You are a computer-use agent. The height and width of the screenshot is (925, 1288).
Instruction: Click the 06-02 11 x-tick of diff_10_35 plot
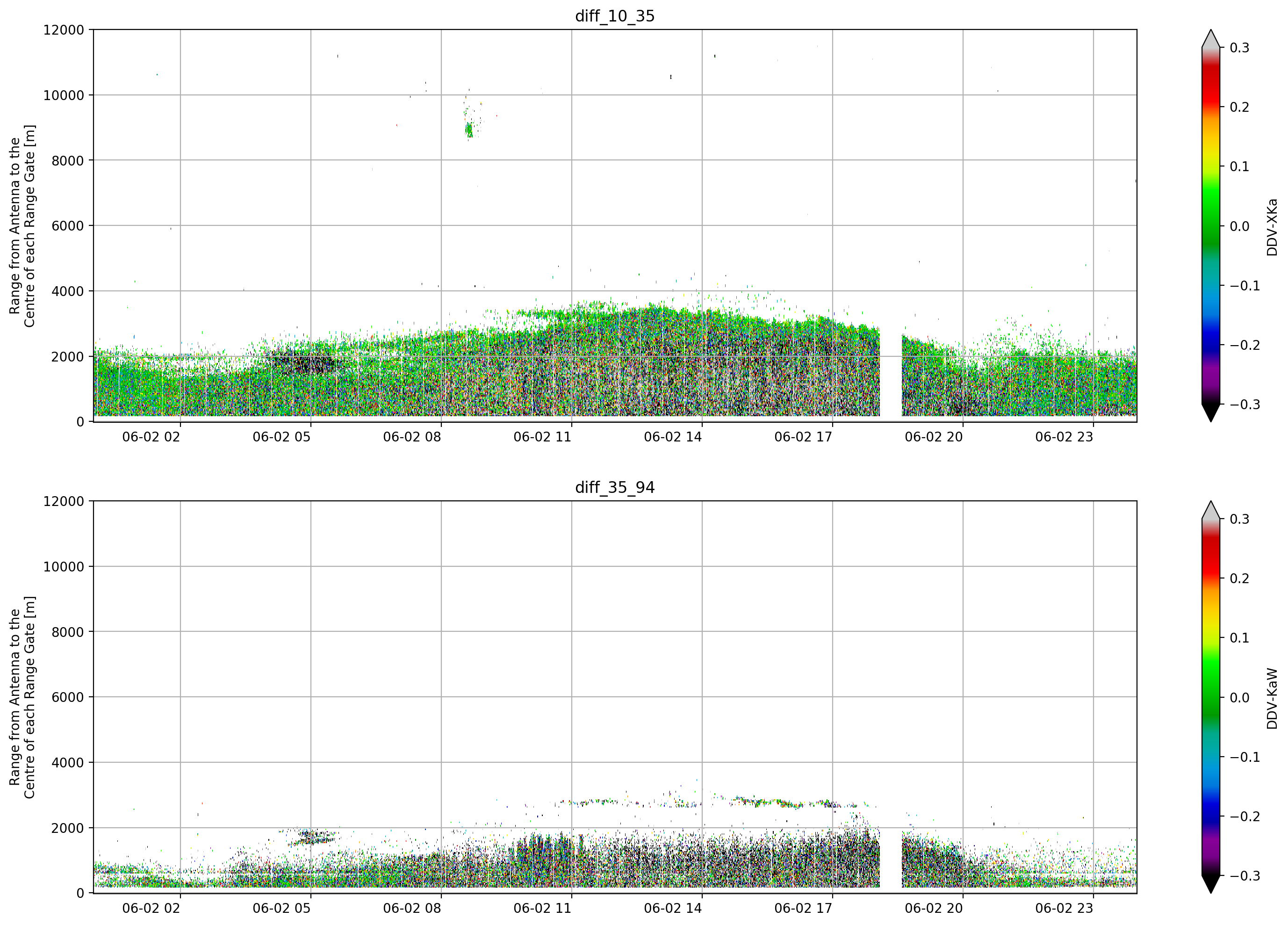tap(542, 437)
